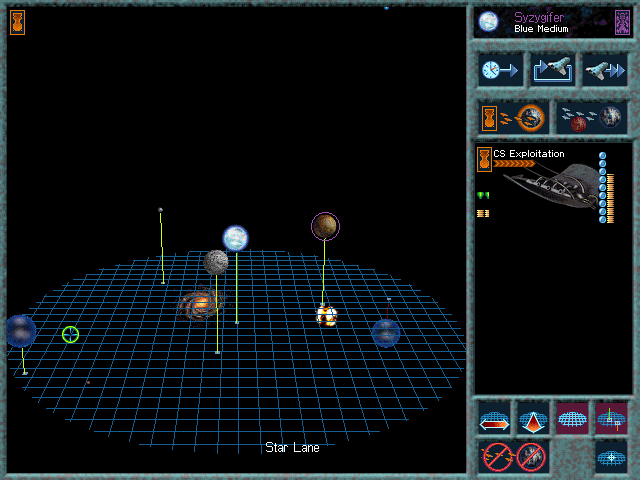Viewport: 640px width, 480px height.
Task: Select the CS Exploitation ship name
Action: tap(529, 154)
